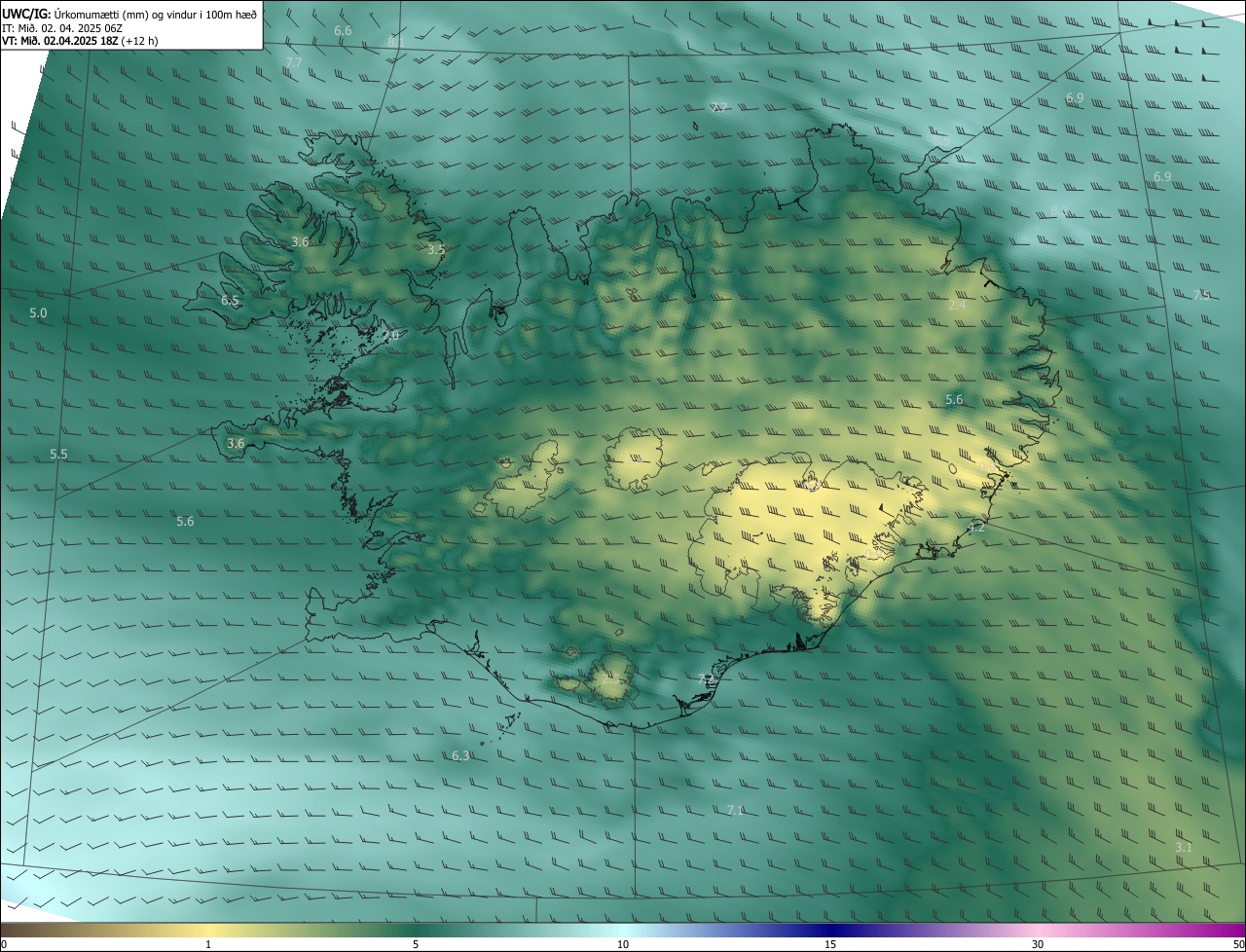Click the 5.6 label over the western sea
Viewport: 1246px width, 952px height.
click(x=185, y=522)
